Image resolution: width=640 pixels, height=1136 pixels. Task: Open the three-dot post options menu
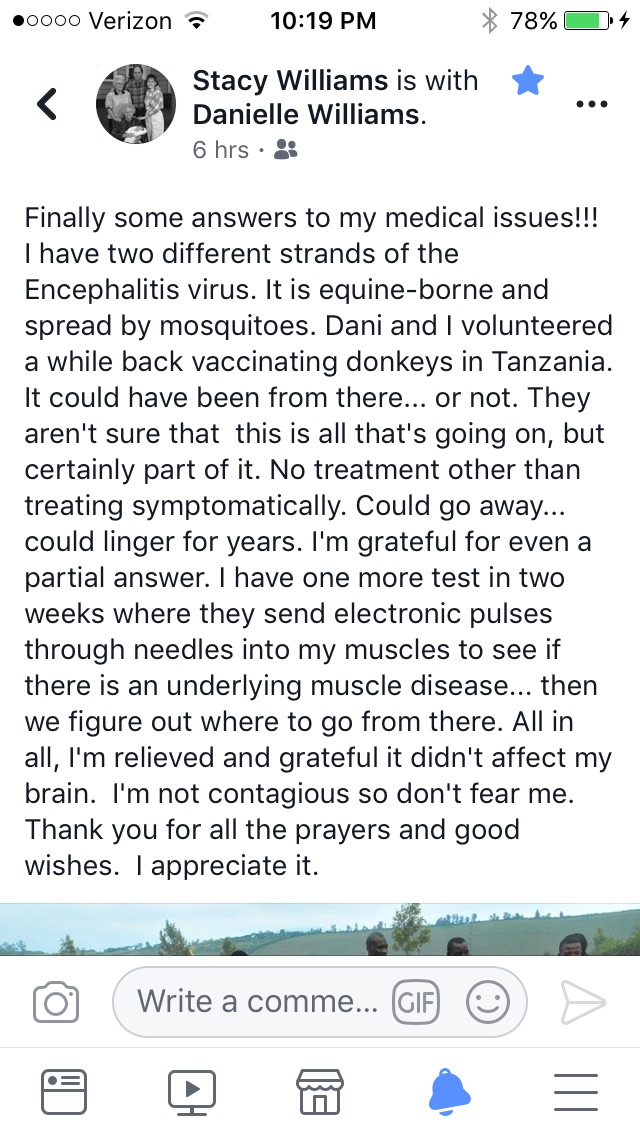592,104
